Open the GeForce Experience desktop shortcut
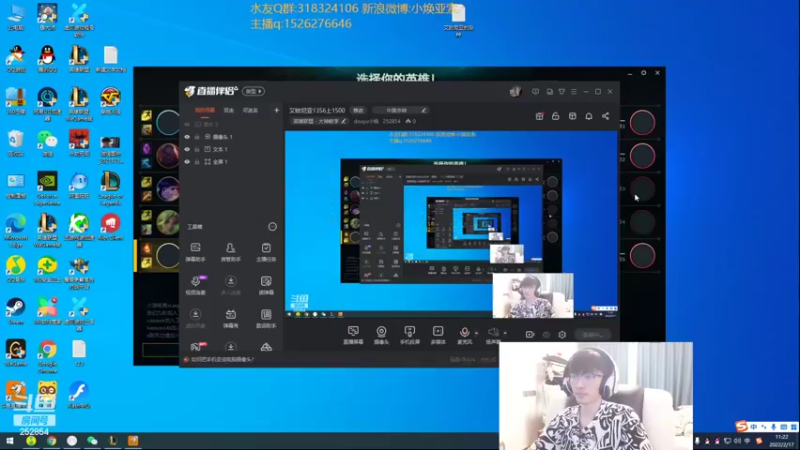The height and width of the screenshot is (450, 800). [x=47, y=188]
